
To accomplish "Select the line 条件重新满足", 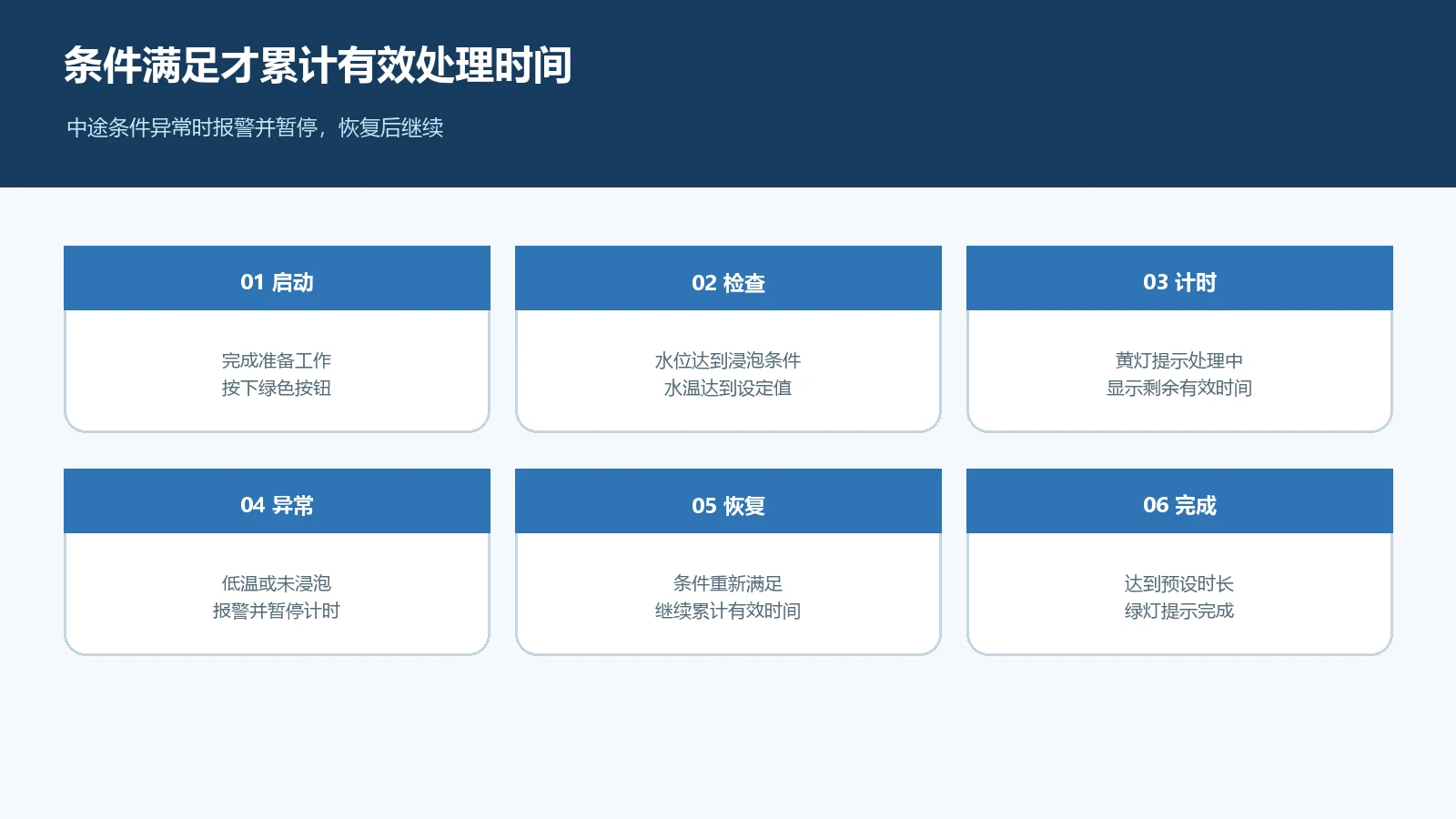I will (x=728, y=583).
